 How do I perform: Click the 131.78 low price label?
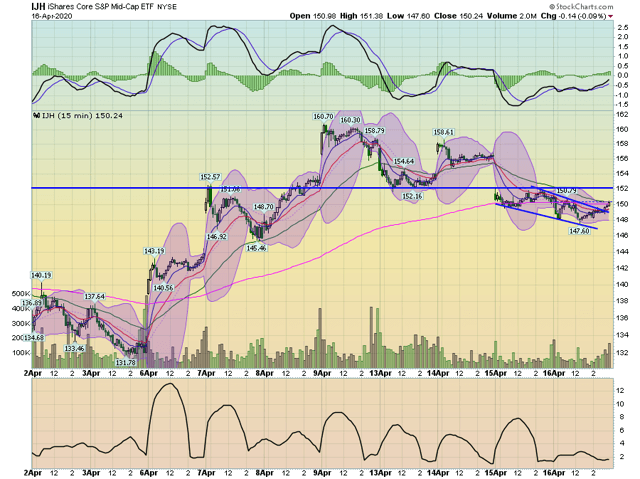pos(125,362)
